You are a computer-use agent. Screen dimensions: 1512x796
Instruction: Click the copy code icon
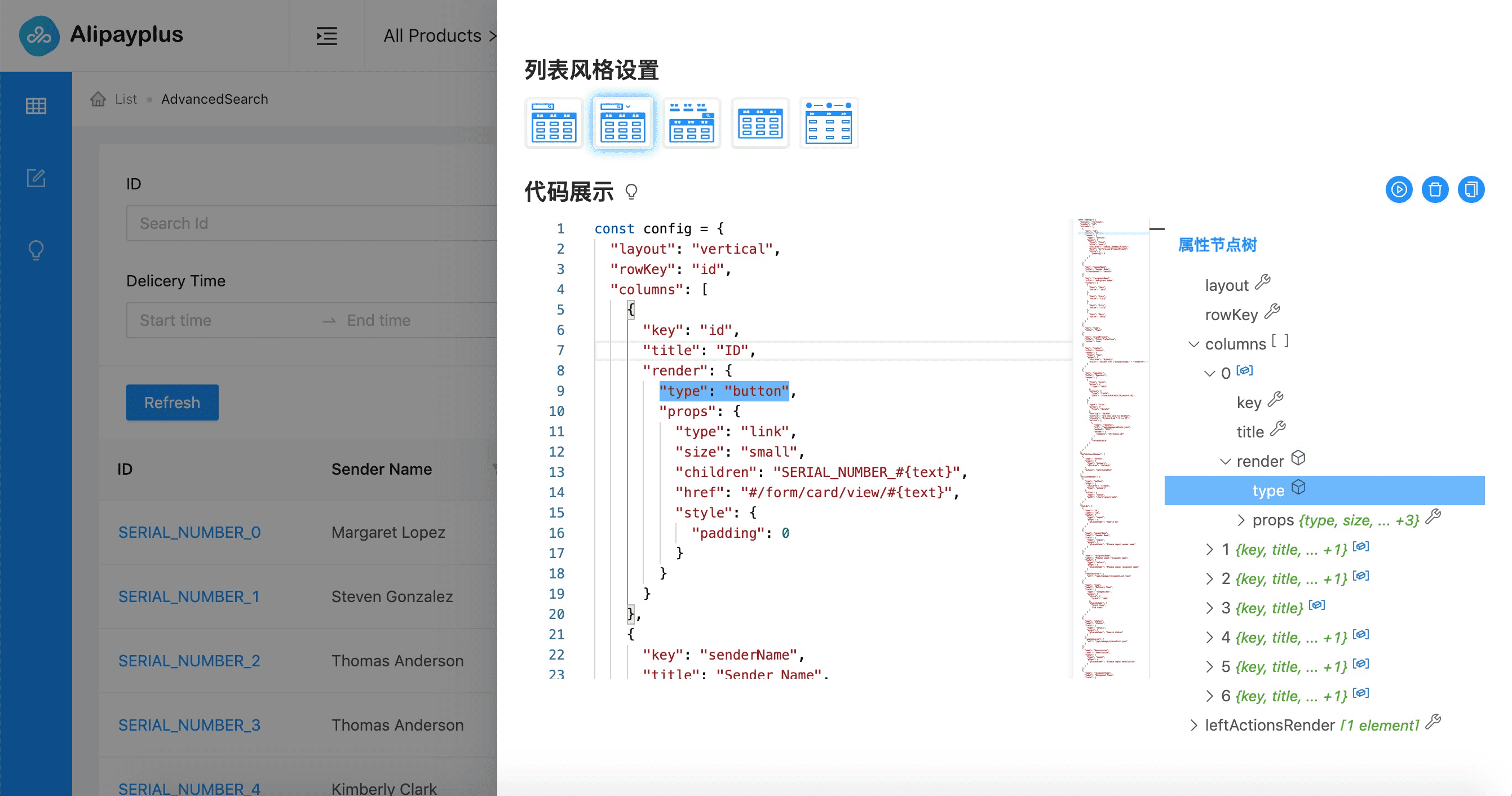coord(1471,189)
